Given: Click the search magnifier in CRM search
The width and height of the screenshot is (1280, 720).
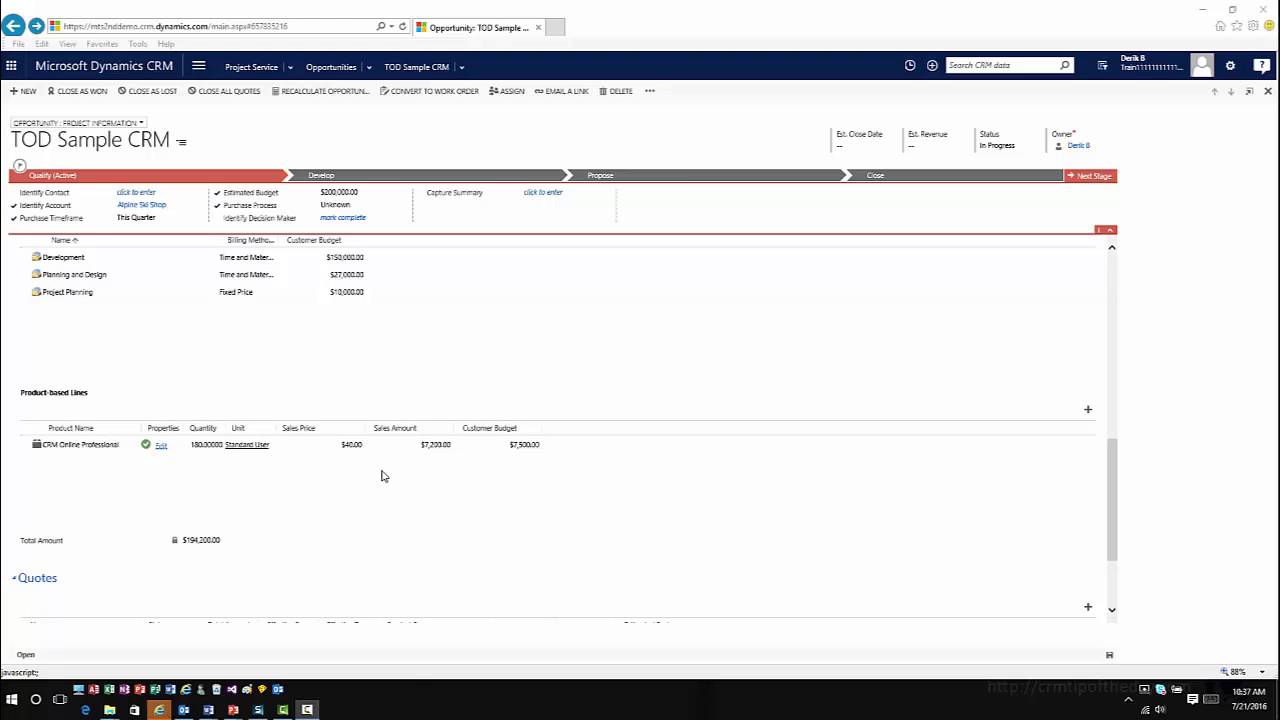Looking at the screenshot, I should (1065, 66).
